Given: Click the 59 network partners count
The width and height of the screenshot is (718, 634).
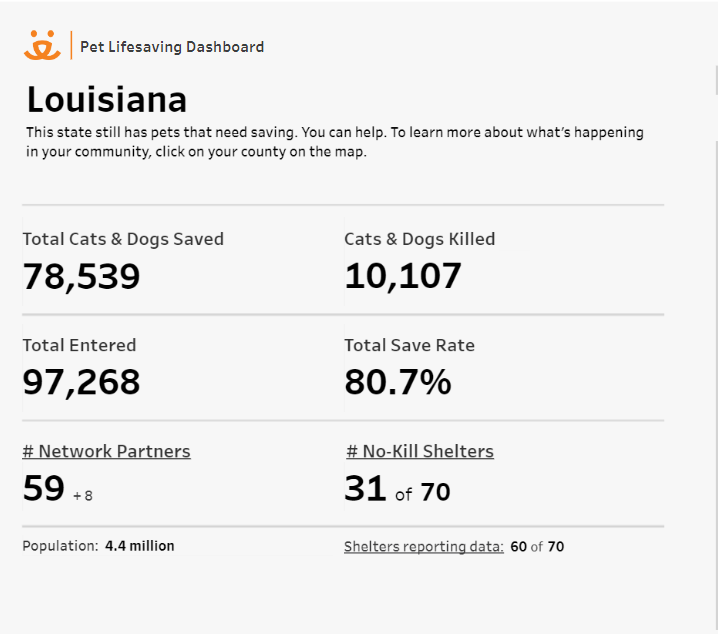Looking at the screenshot, I should pyautogui.click(x=44, y=488).
